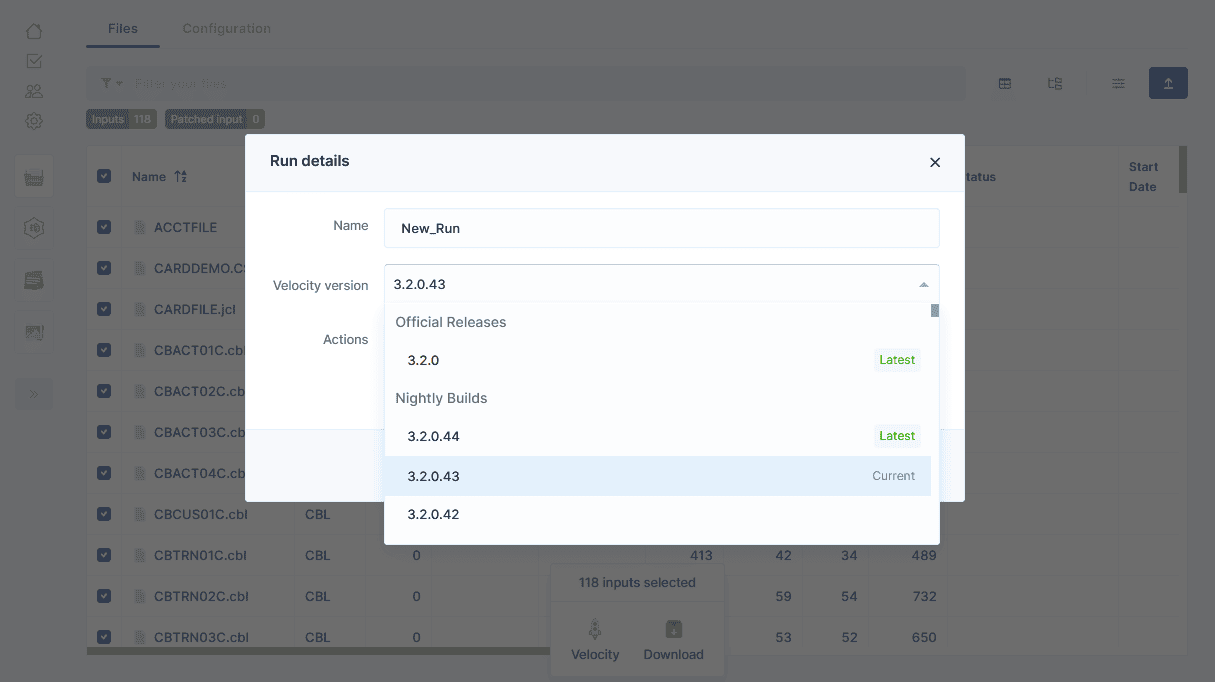
Task: Edit the Name field containing New_Run
Action: point(662,228)
